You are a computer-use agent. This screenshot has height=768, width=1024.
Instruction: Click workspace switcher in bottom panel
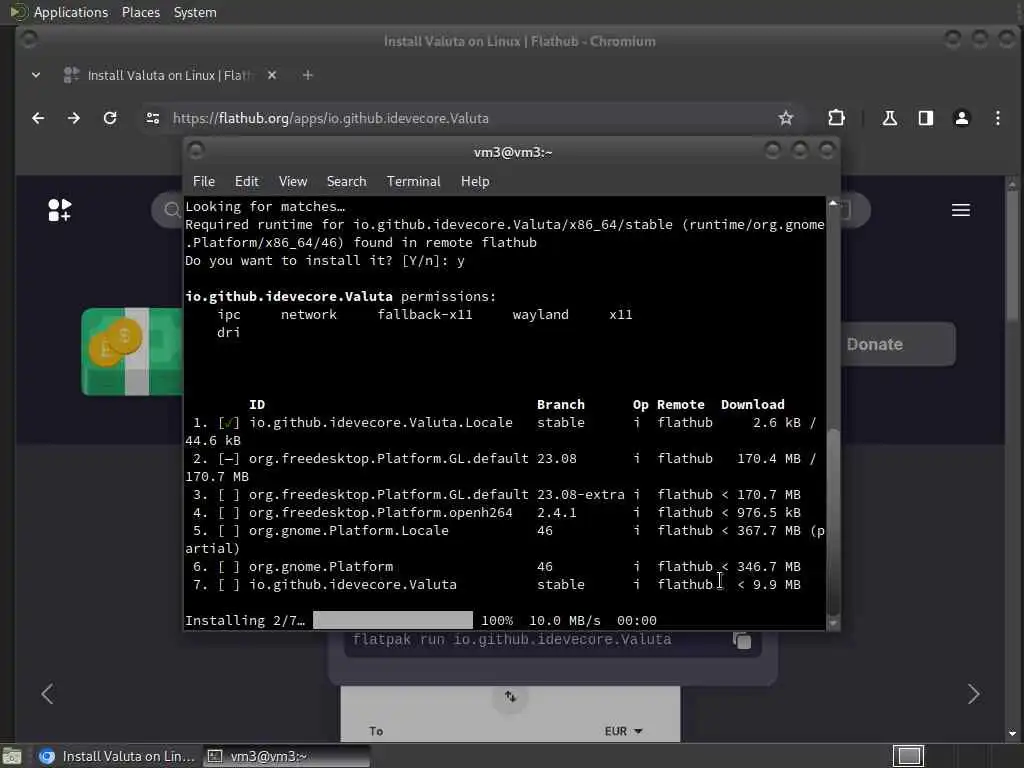point(908,756)
